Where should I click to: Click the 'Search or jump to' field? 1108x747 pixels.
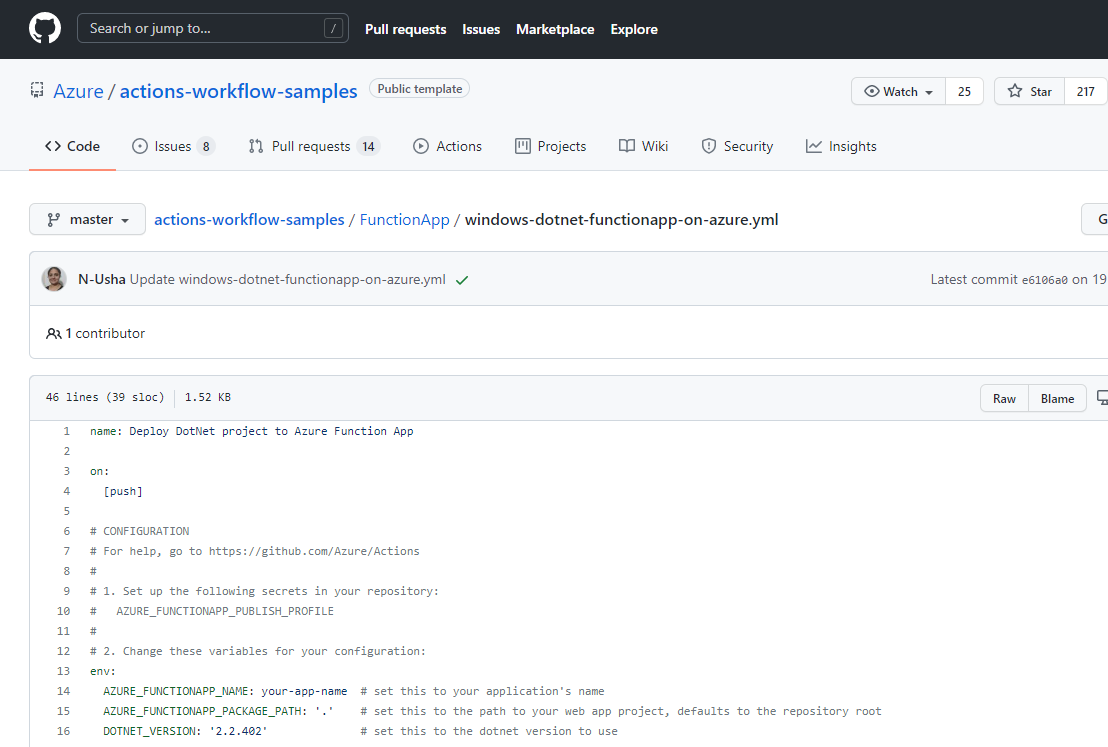(213, 29)
